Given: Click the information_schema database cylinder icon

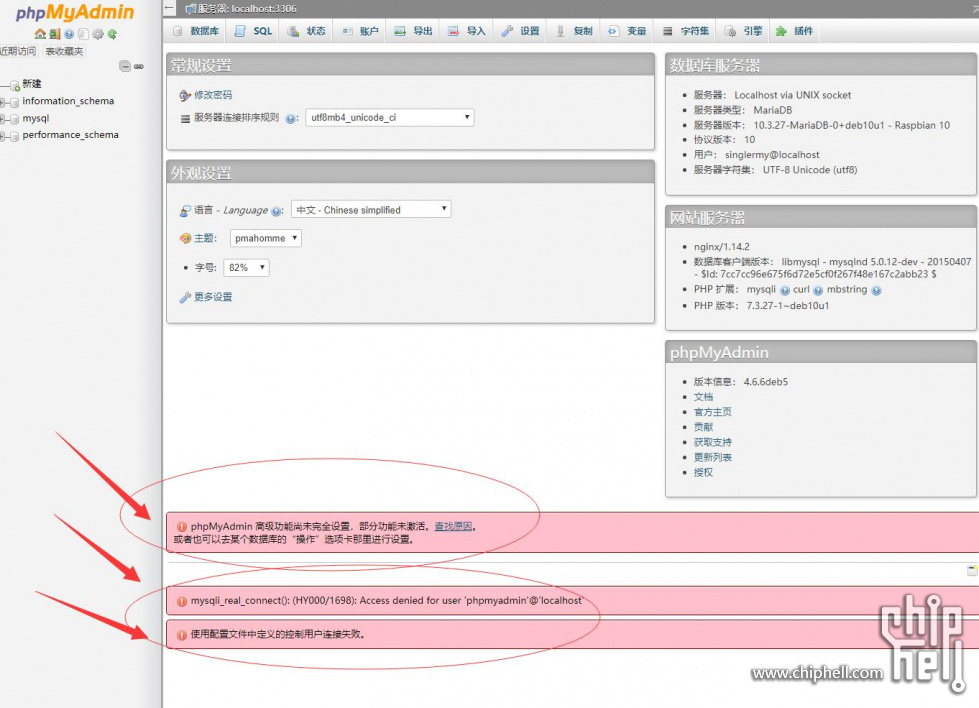Looking at the screenshot, I should point(14,102).
